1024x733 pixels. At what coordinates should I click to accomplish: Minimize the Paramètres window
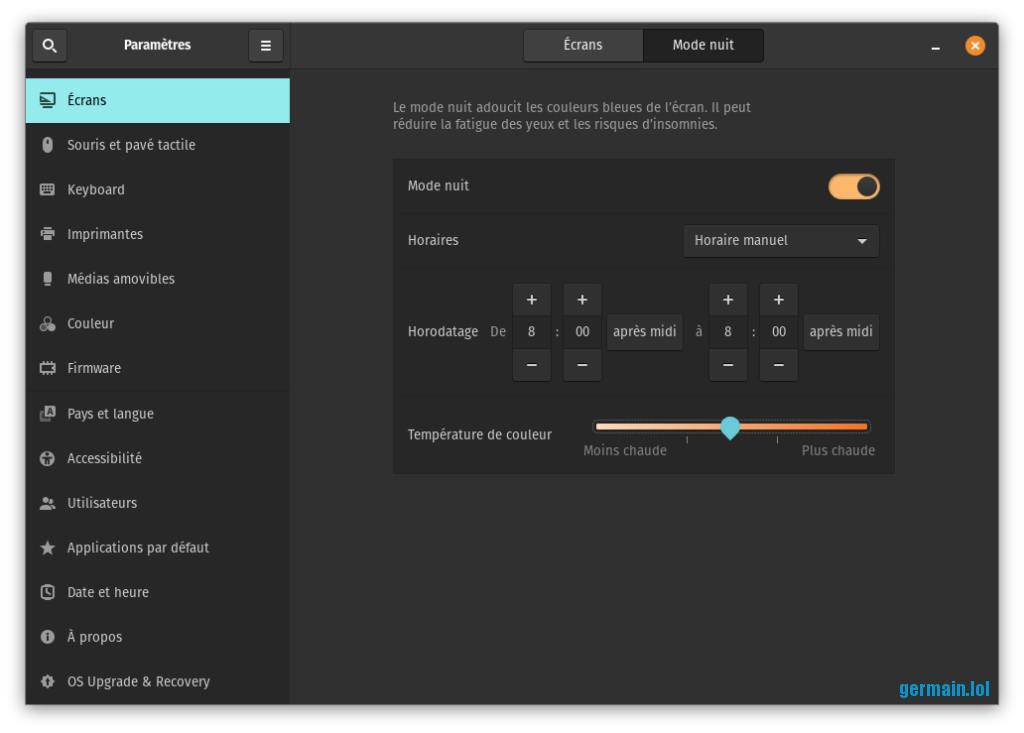pos(936,46)
